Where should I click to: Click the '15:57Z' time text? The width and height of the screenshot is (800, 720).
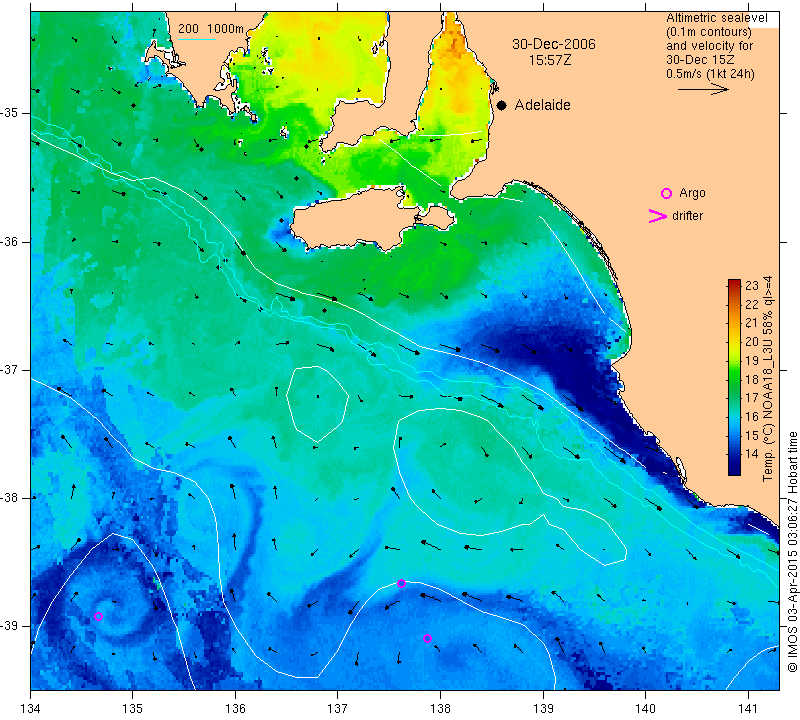(549, 60)
